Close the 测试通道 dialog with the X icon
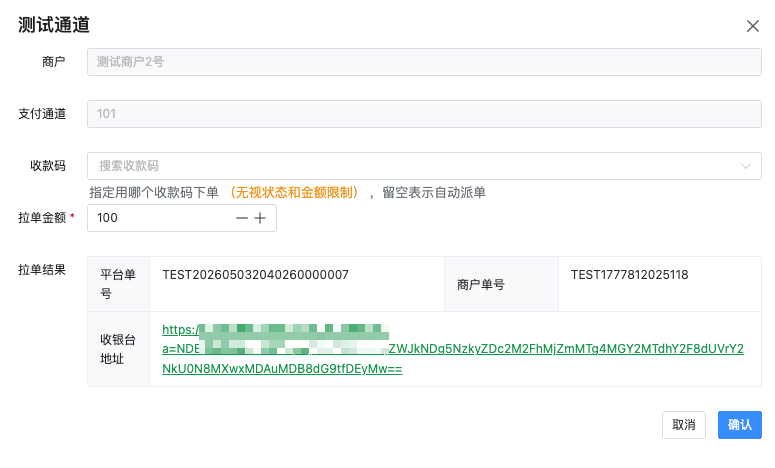Screen dimensions: 775x468 pos(752,26)
